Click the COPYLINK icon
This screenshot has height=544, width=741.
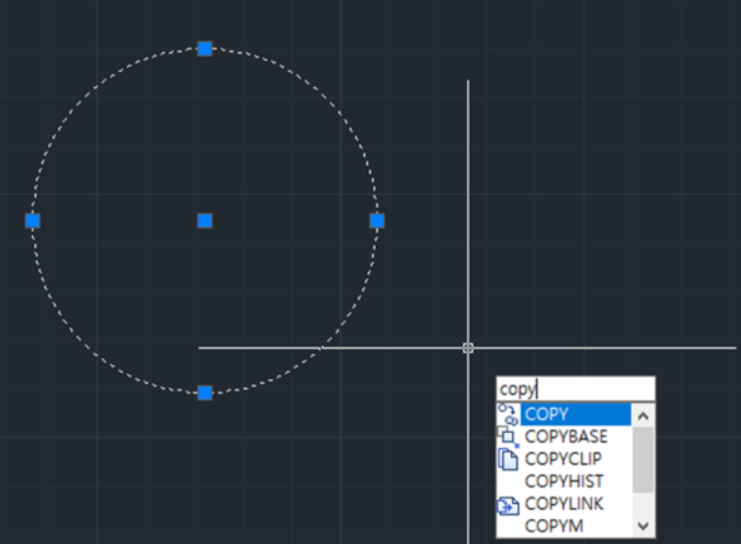click(x=508, y=506)
